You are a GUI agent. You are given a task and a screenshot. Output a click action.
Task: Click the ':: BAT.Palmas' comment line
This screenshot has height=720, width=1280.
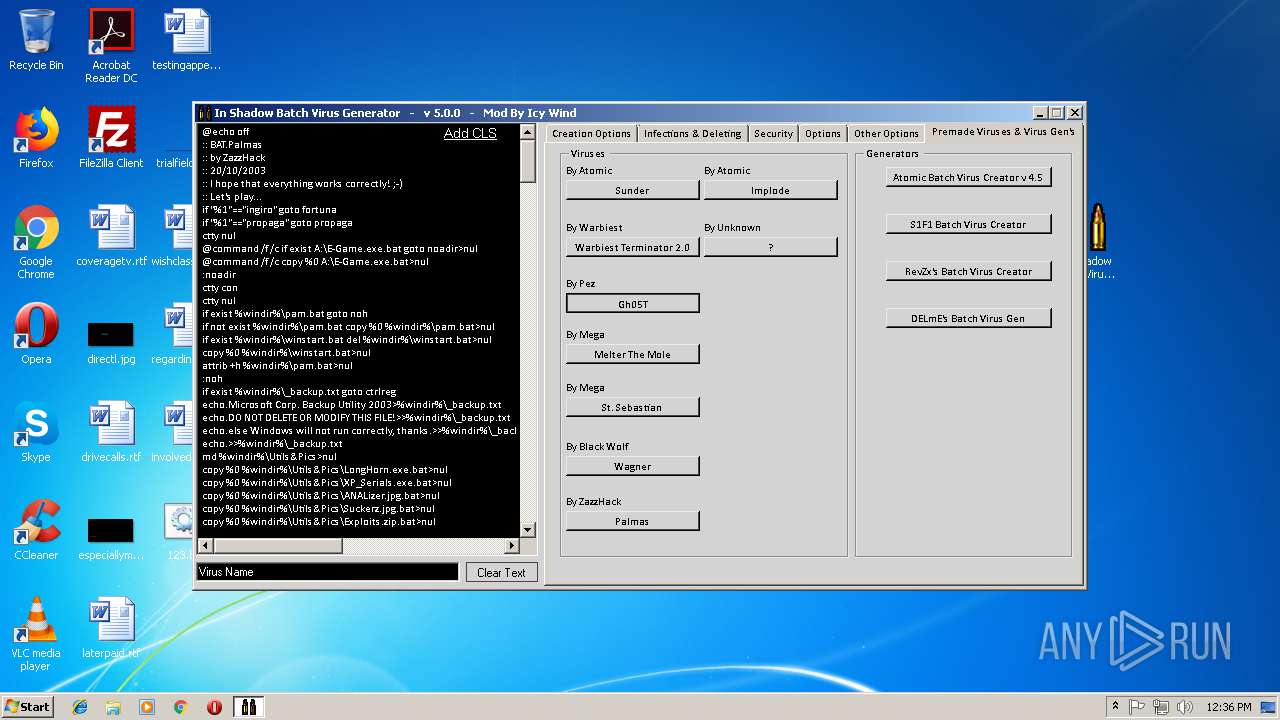click(232, 145)
